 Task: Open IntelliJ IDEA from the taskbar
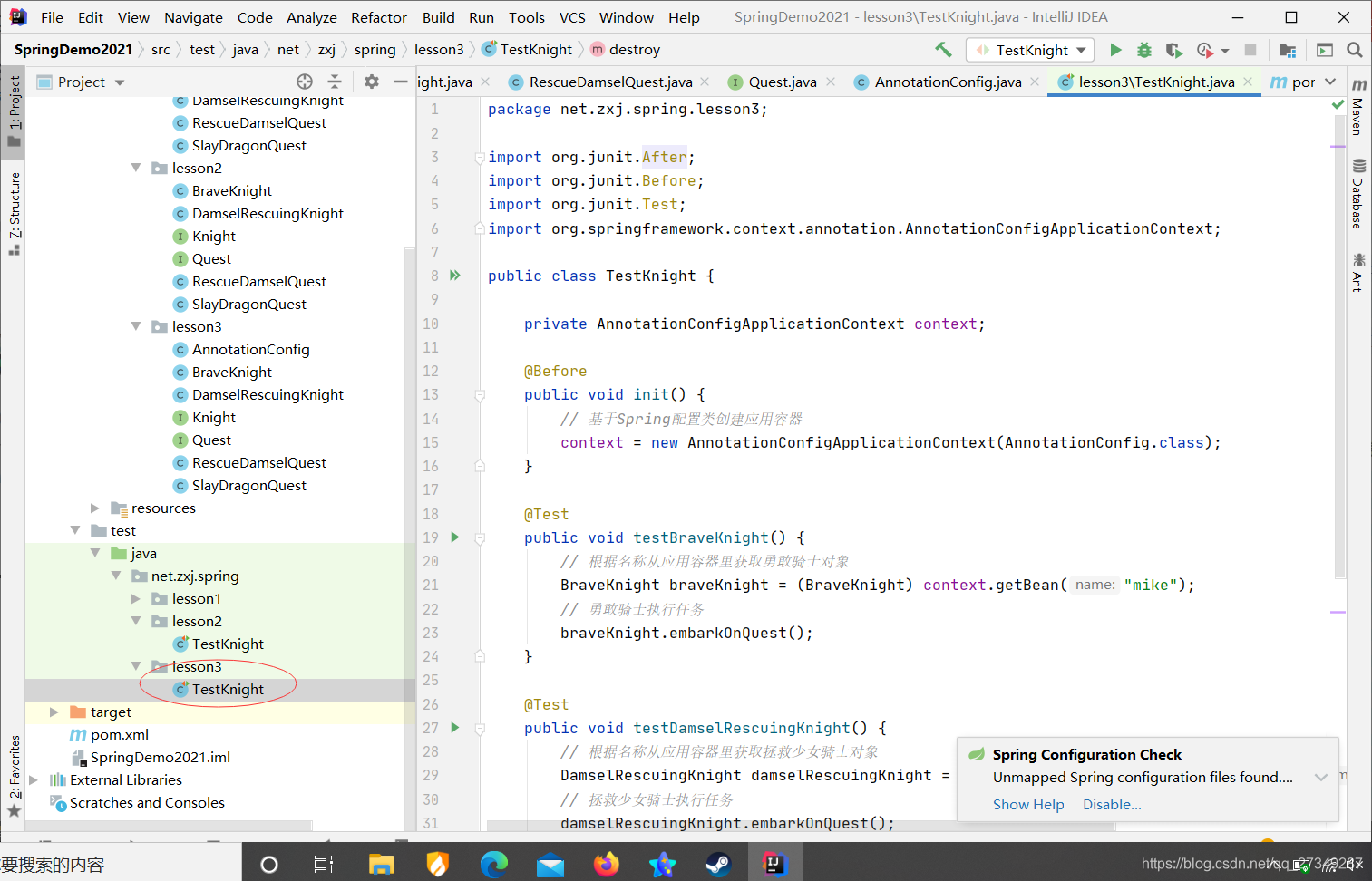[774, 865]
